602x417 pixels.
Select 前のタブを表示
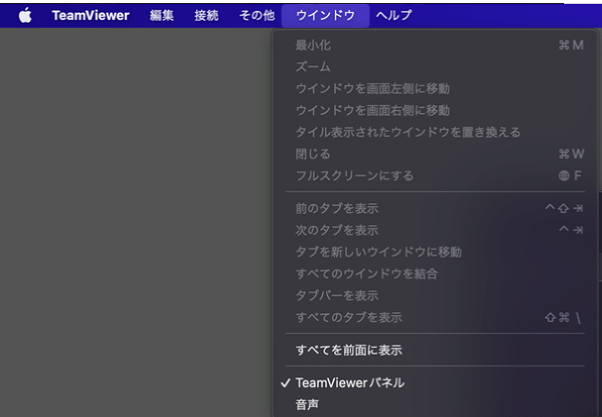pyautogui.click(x=436, y=208)
